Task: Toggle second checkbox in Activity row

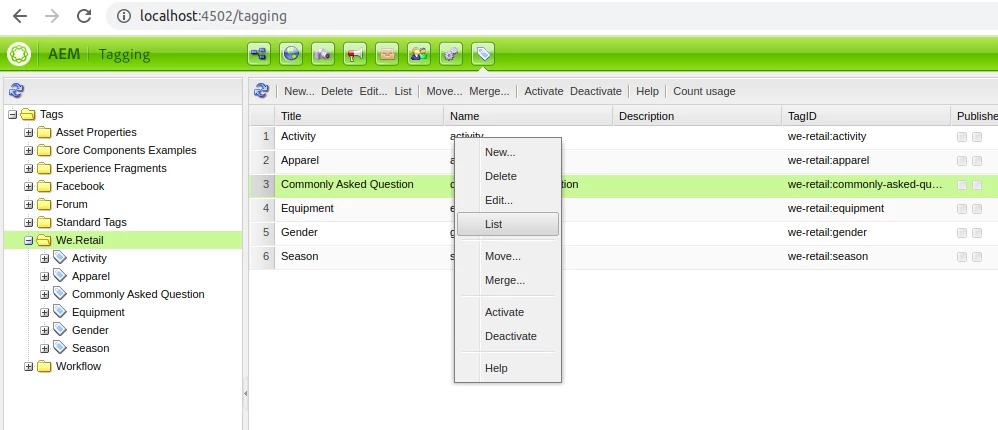Action: (x=977, y=137)
